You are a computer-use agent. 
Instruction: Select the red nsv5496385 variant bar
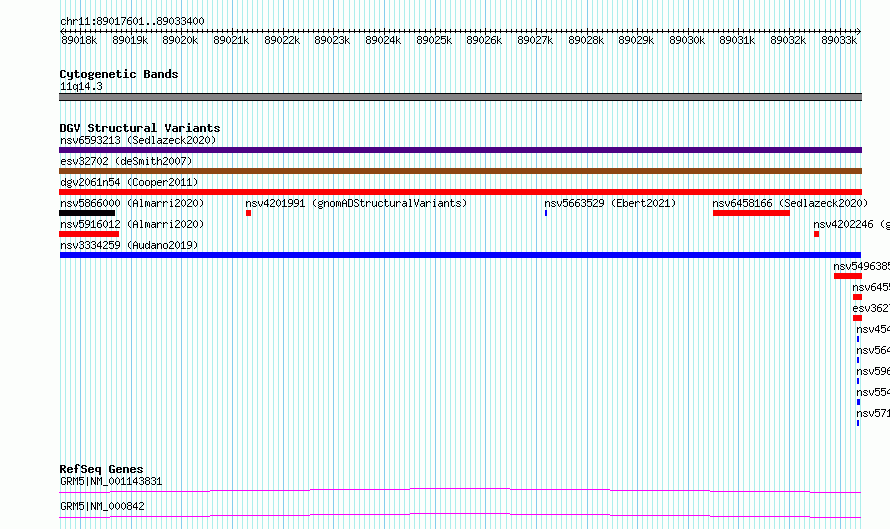[848, 276]
